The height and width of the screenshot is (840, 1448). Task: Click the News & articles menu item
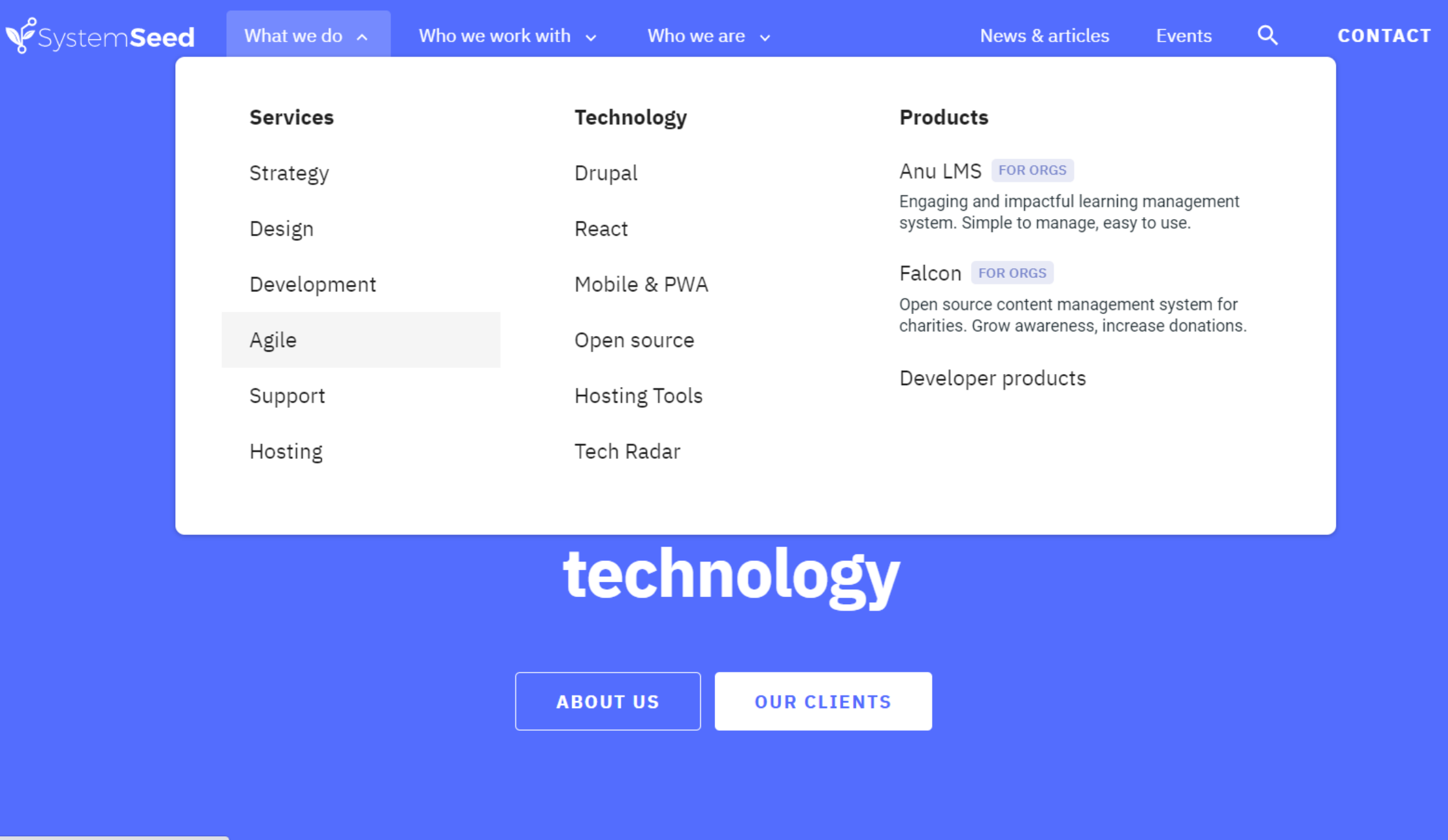tap(1045, 35)
